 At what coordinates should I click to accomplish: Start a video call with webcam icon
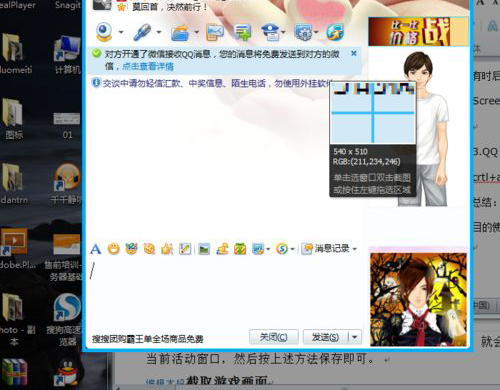(x=104, y=32)
